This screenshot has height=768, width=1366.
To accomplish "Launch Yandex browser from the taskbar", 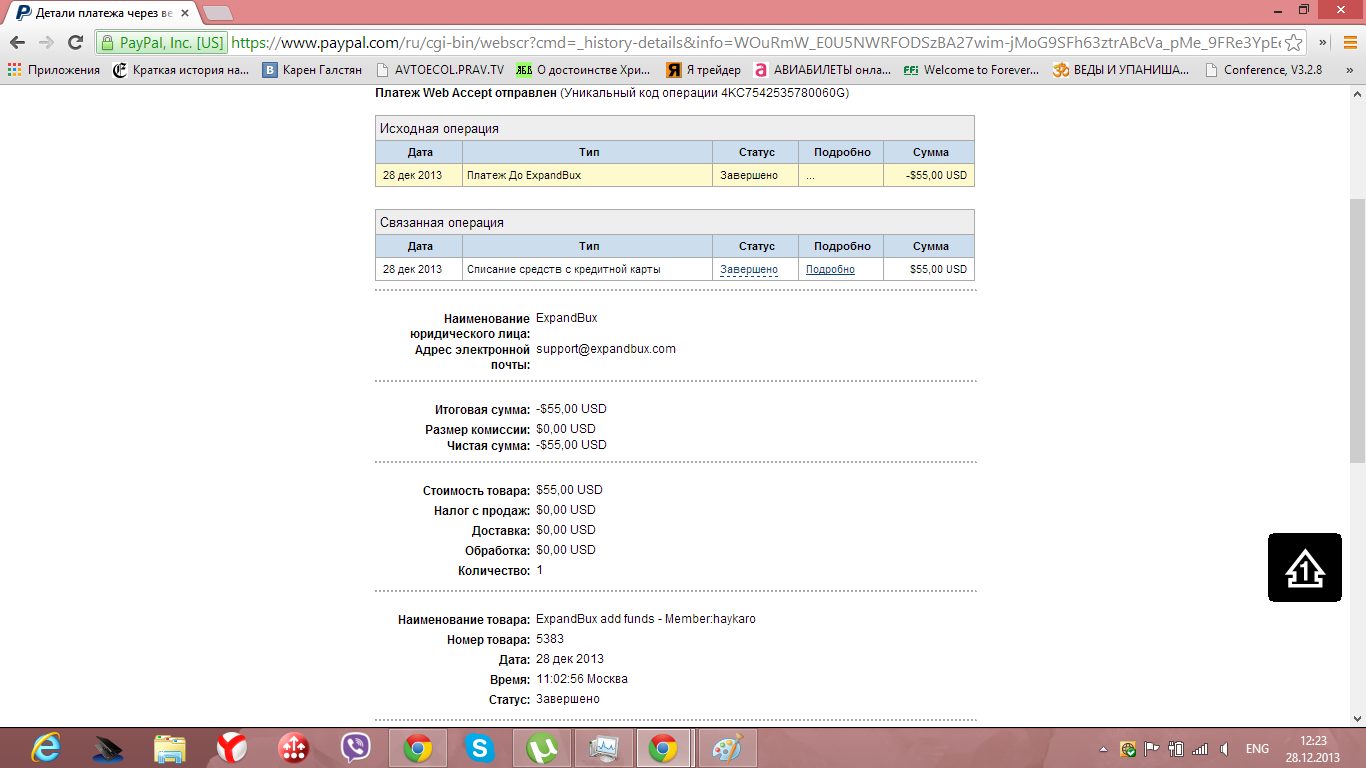I will point(232,748).
